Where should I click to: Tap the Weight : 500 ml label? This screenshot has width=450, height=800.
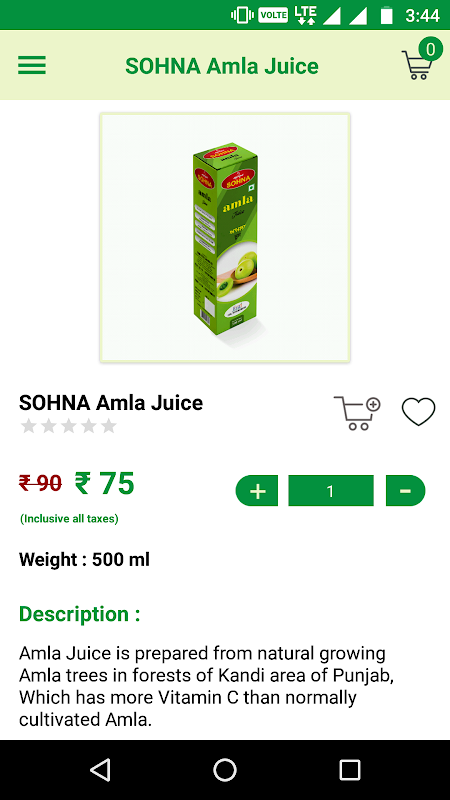point(85,560)
